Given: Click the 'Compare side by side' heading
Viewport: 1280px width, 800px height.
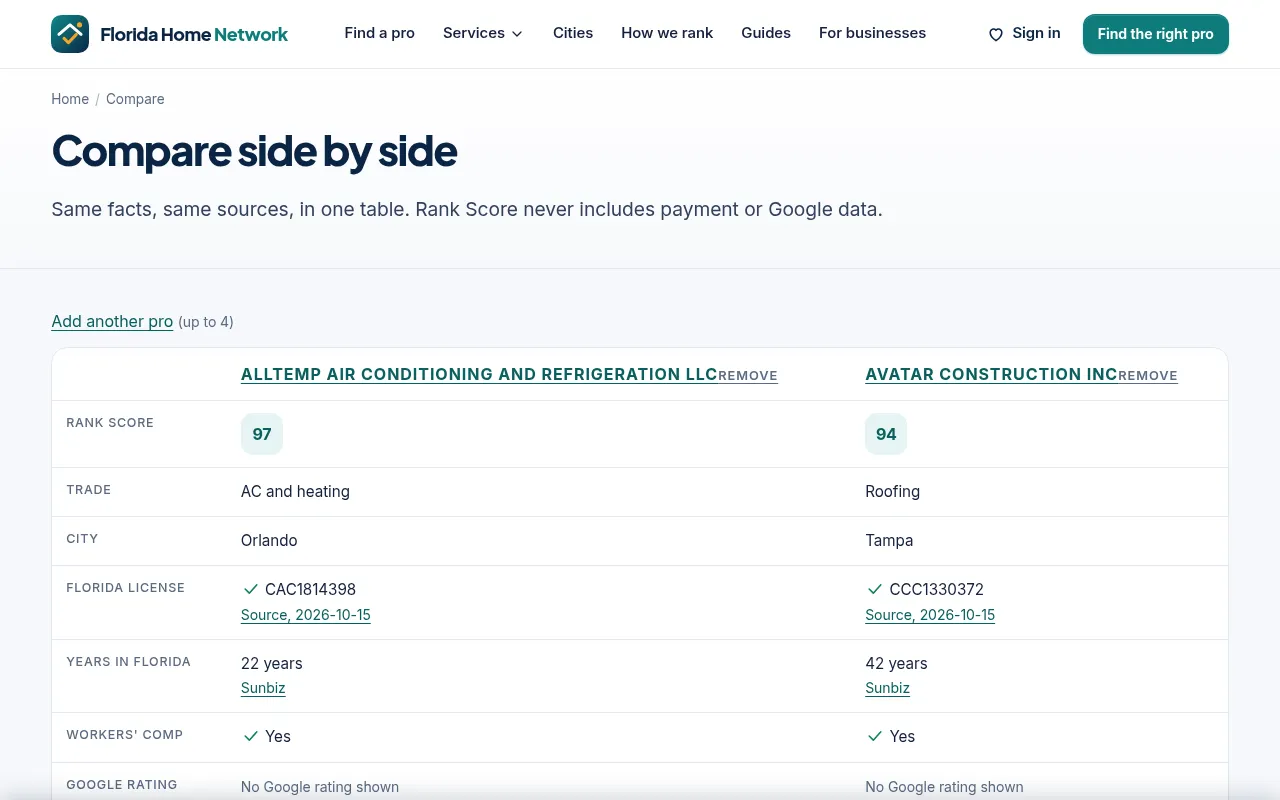Looking at the screenshot, I should click(x=254, y=151).
